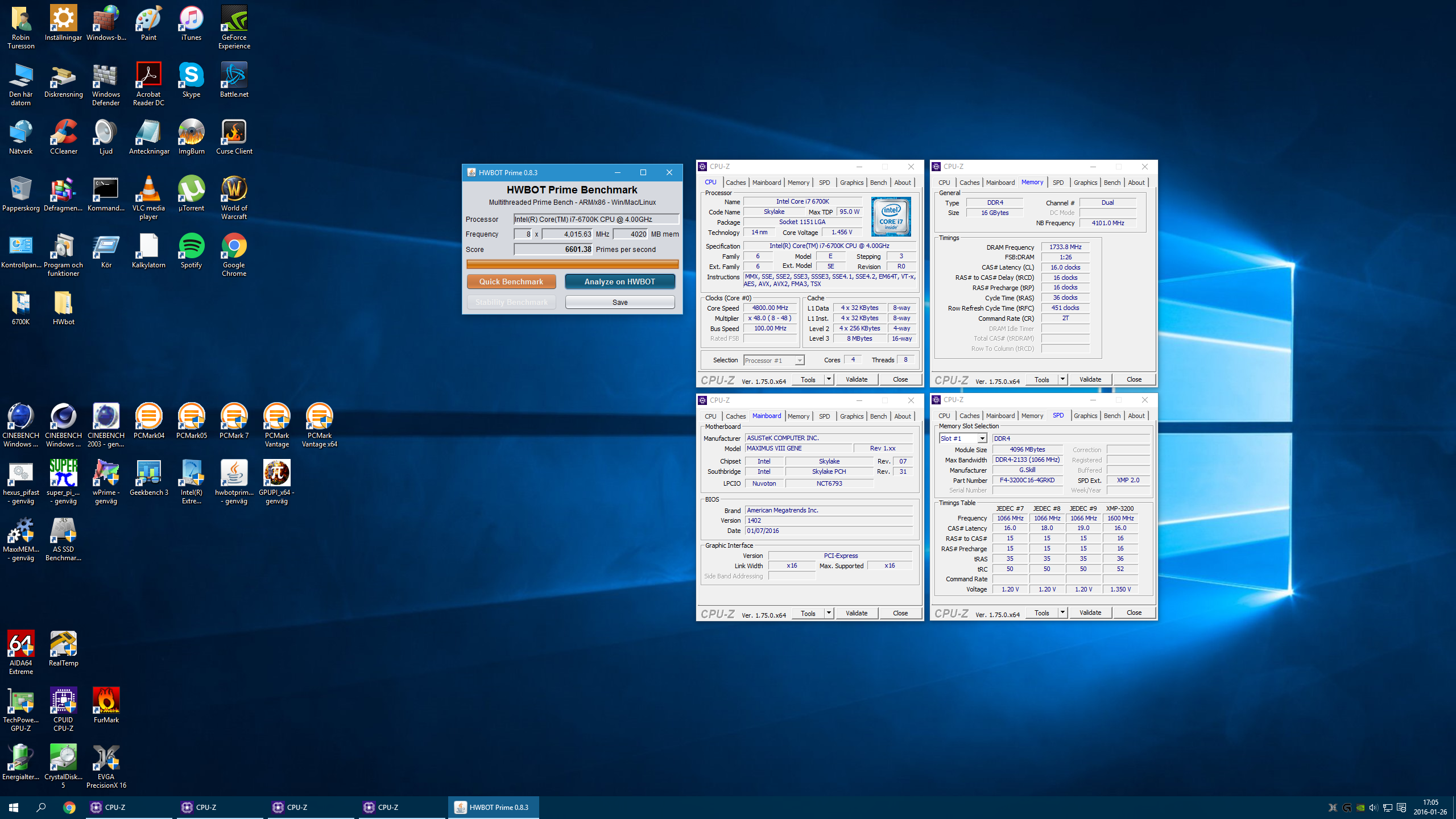Select the FurMark desktop shortcut
This screenshot has height=819, width=1456.
click(106, 705)
